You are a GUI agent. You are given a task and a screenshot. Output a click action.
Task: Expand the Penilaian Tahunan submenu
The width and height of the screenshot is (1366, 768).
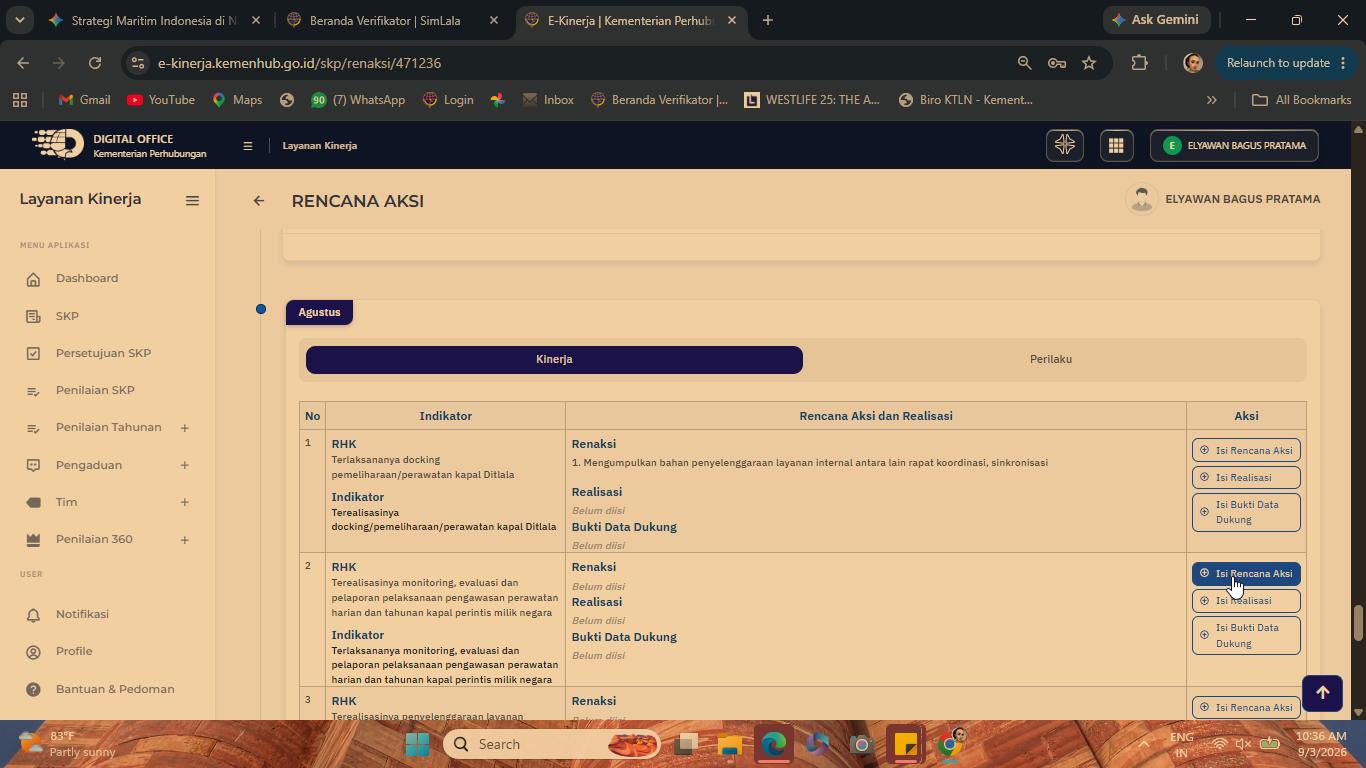(184, 428)
